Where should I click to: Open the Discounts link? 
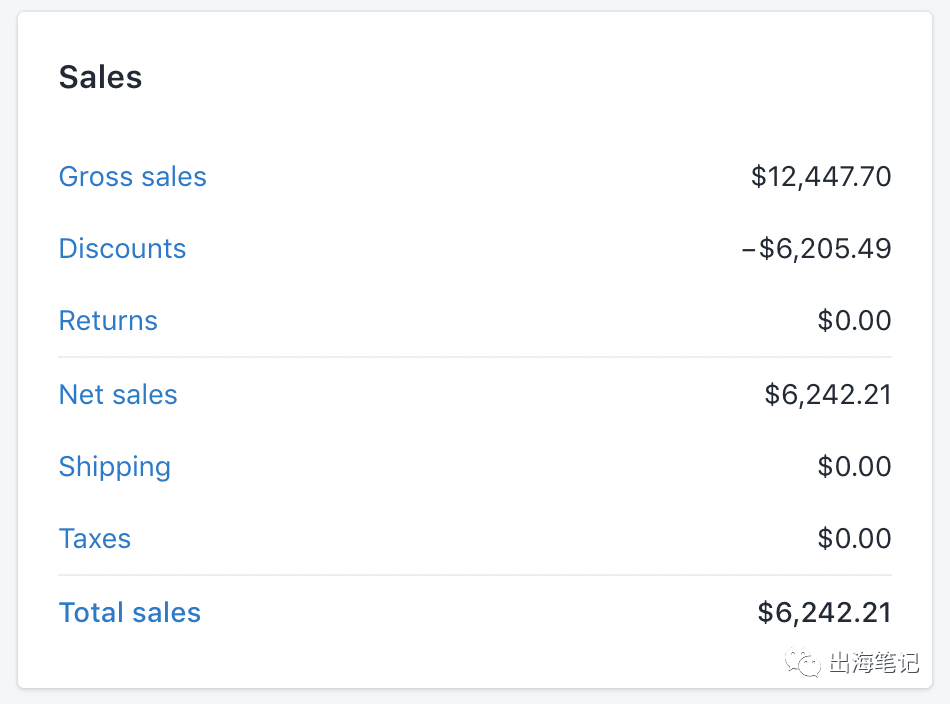click(122, 248)
